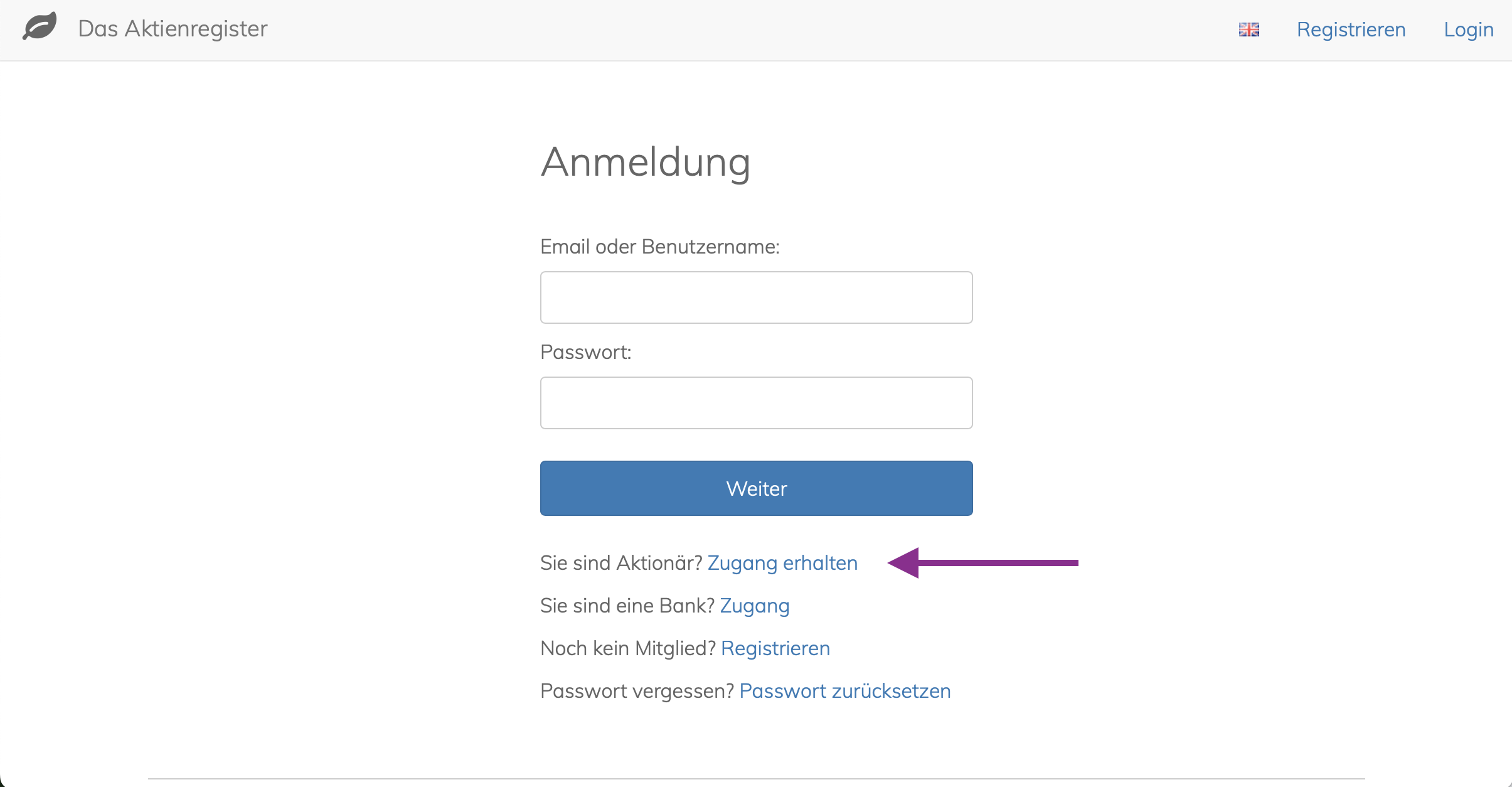1512x787 pixels.
Task: Click the Registrieren link below the form
Action: point(775,648)
